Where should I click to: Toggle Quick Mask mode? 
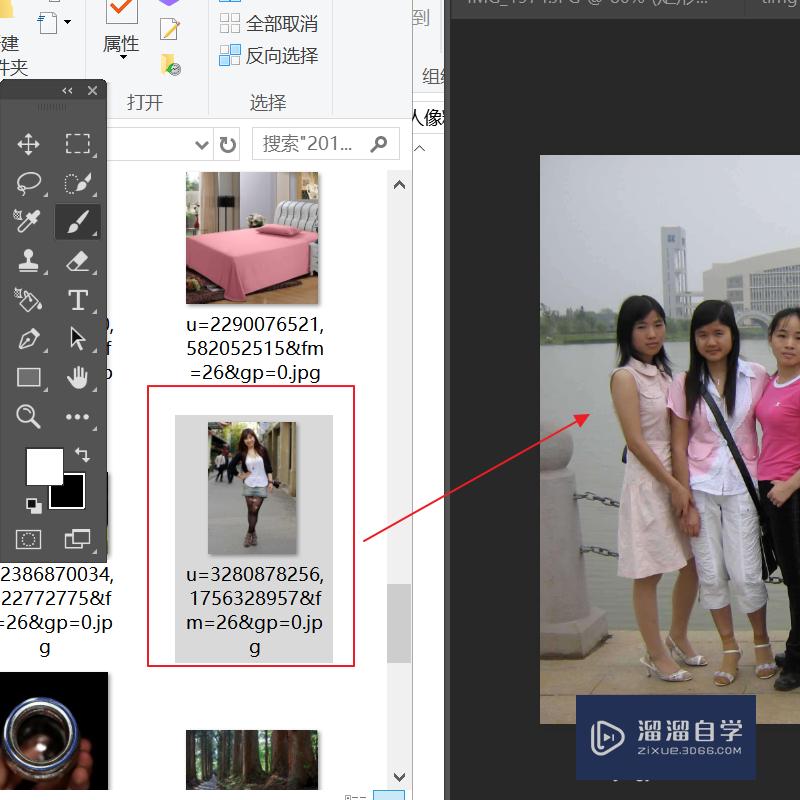(28, 538)
